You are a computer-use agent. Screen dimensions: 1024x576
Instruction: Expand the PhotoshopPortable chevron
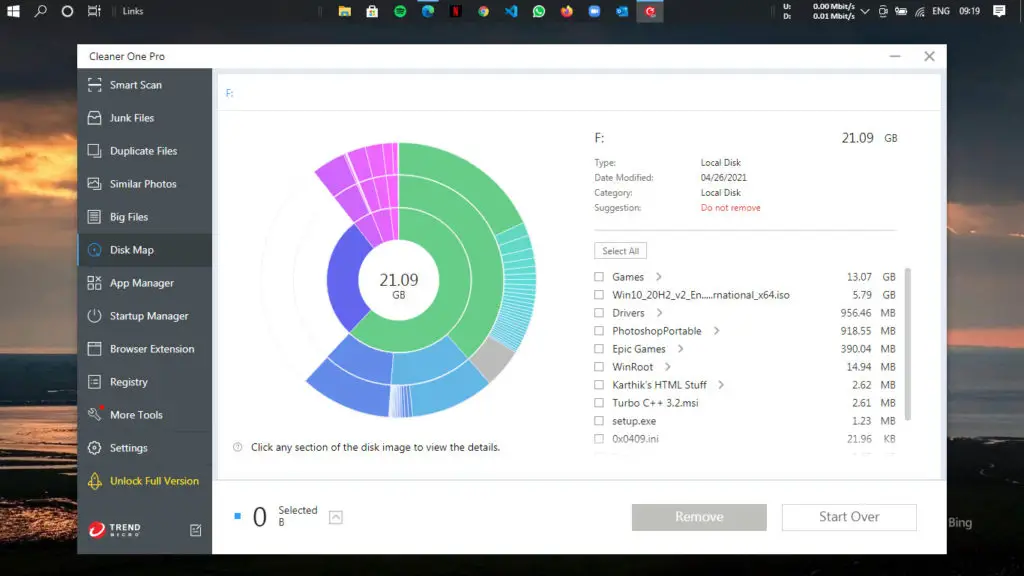point(716,331)
